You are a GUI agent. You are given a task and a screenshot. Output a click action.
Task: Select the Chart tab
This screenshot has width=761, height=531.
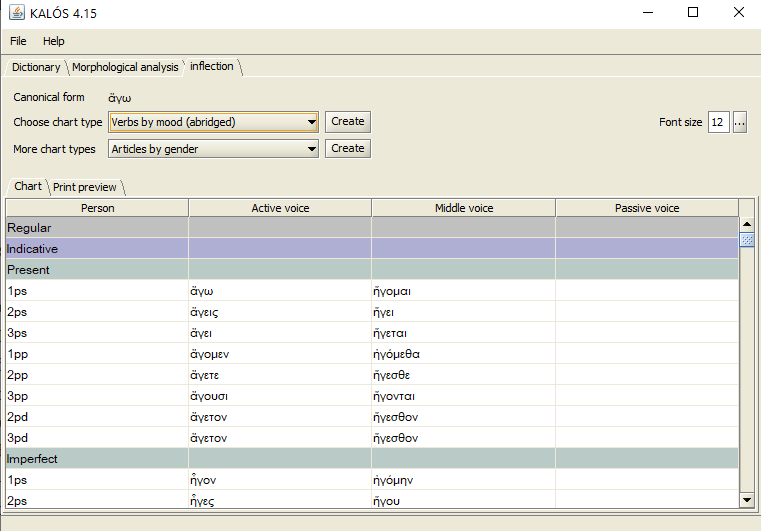click(28, 187)
